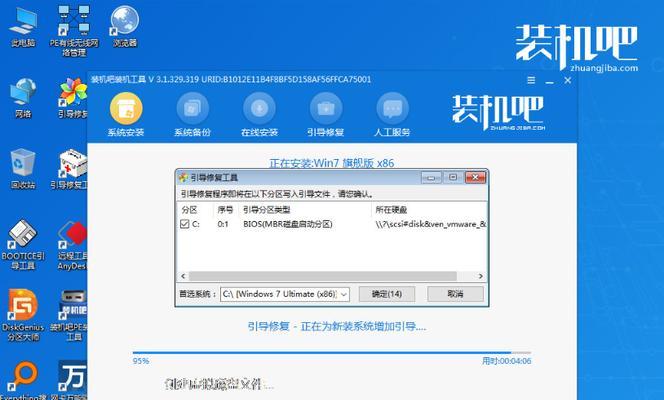Select the 人工服务 toolbar icon
This screenshot has width=664, height=400.
coord(392,114)
